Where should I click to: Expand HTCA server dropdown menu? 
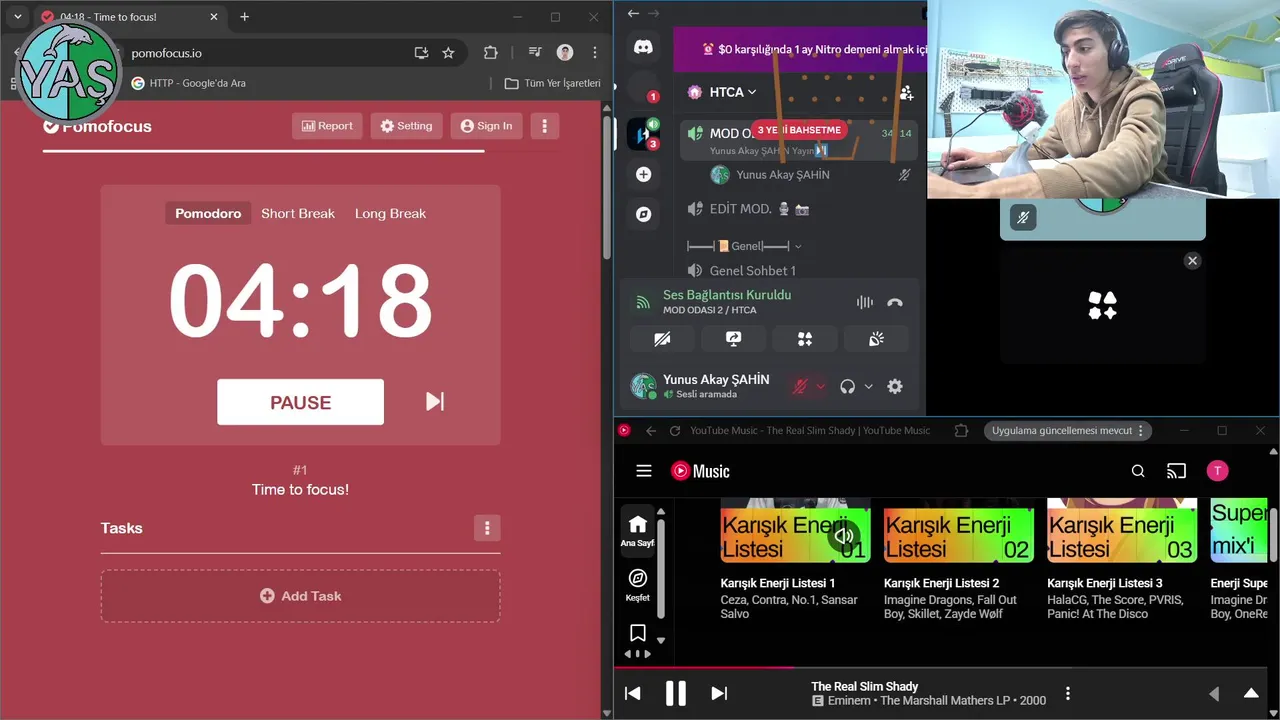(732, 92)
